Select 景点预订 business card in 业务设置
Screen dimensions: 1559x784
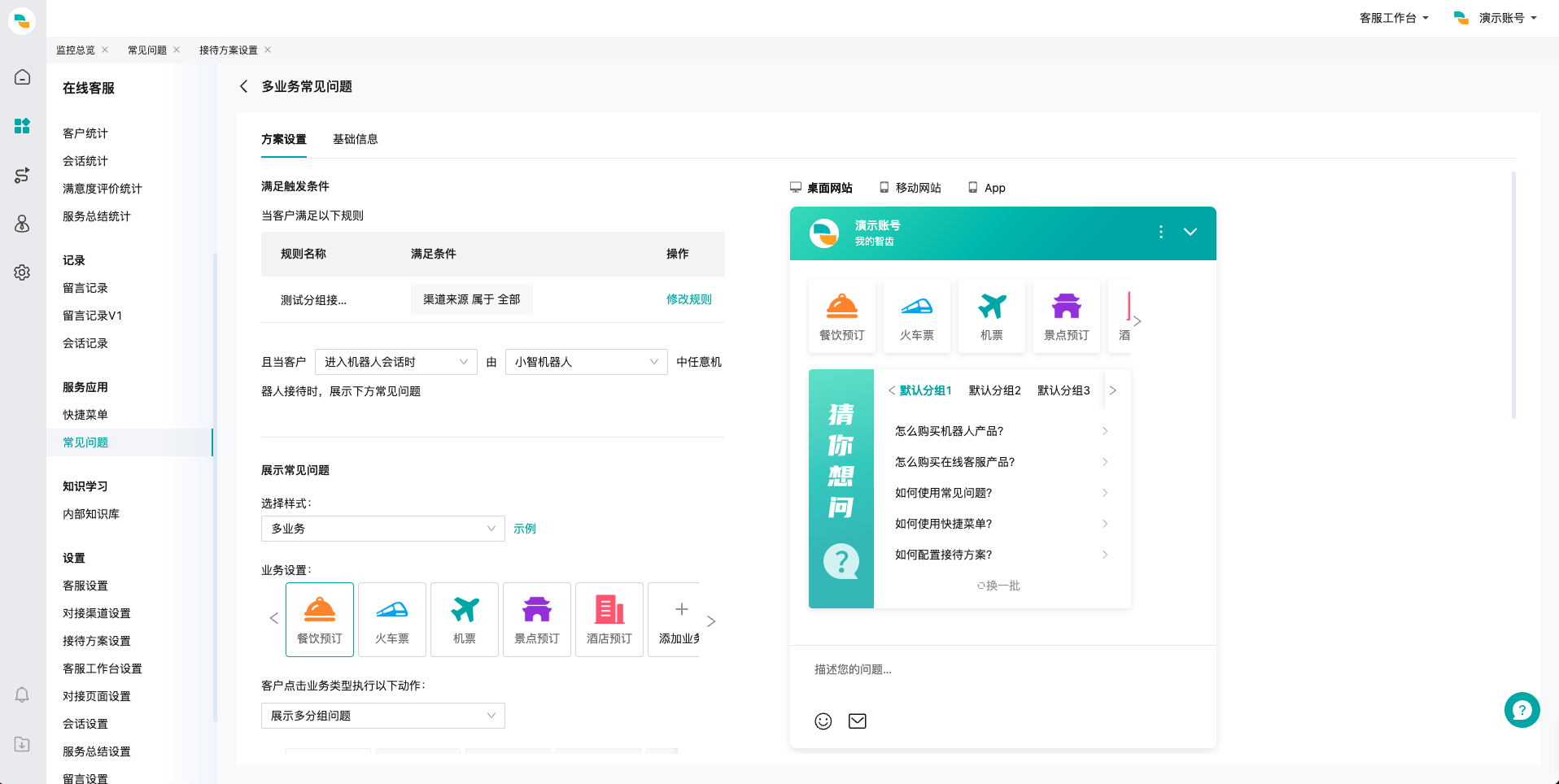point(537,620)
